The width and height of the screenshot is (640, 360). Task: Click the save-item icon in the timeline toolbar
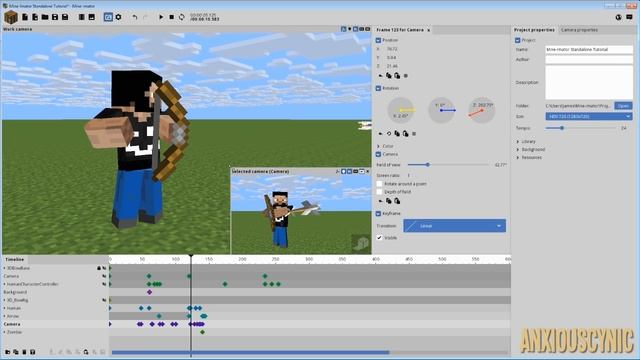pyautogui.click(x=33, y=352)
